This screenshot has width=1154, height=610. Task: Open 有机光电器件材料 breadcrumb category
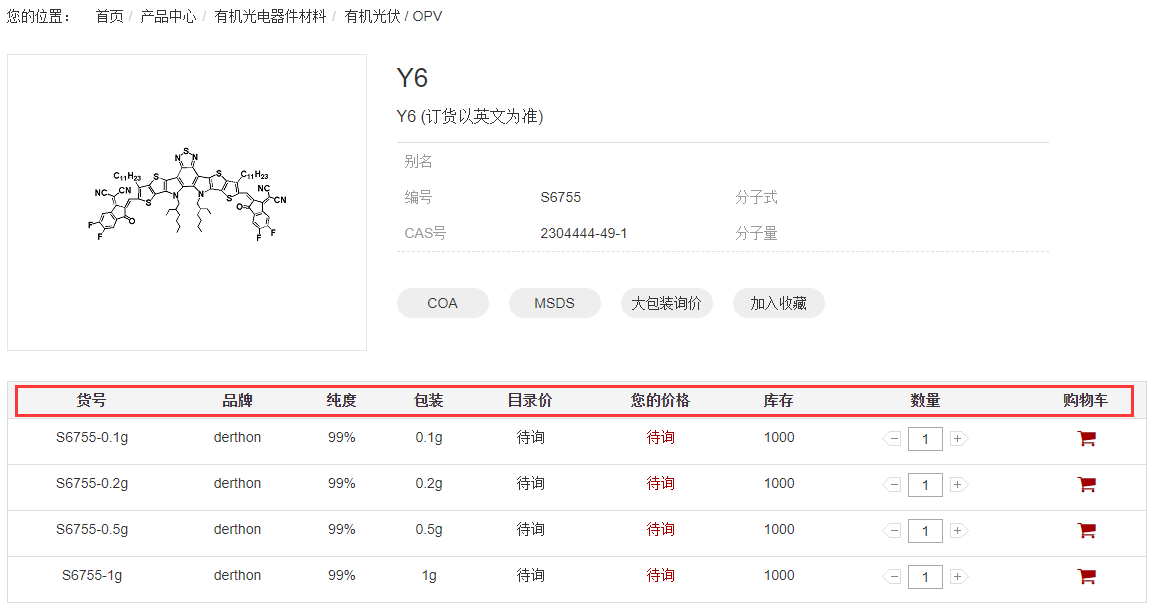(270, 17)
